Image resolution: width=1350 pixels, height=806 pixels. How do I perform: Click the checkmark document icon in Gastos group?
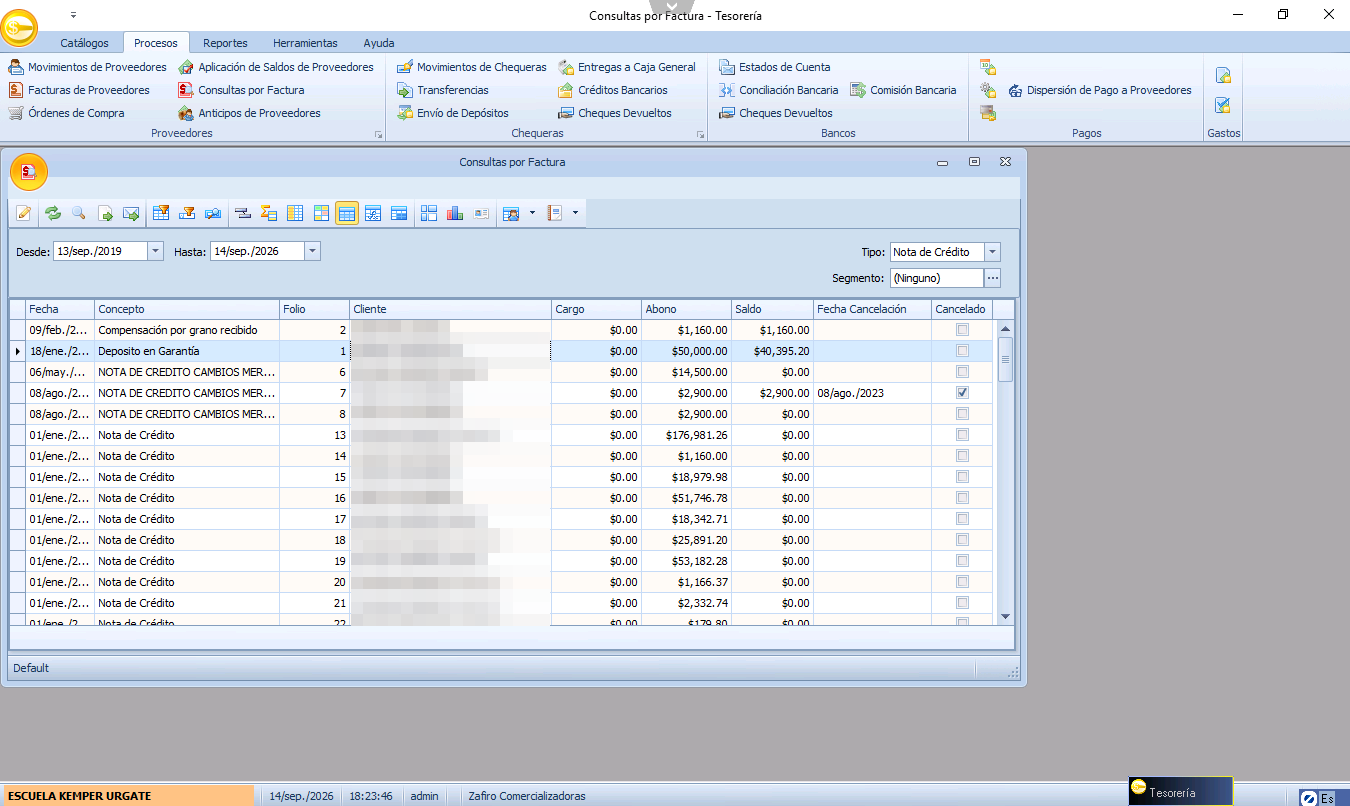pos(1223,105)
